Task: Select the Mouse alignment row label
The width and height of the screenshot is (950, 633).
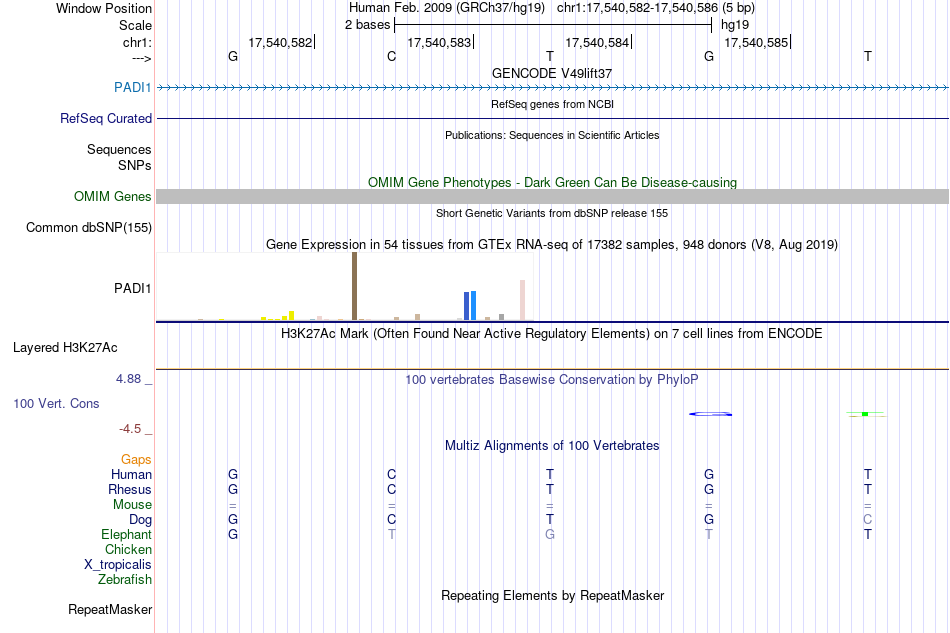Action: pos(132,505)
